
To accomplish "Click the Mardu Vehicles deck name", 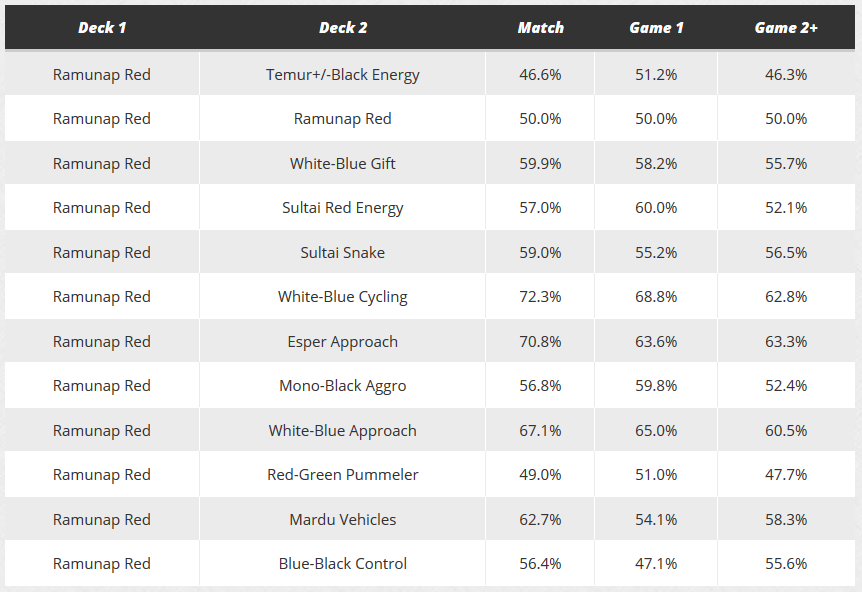I will pos(343,519).
